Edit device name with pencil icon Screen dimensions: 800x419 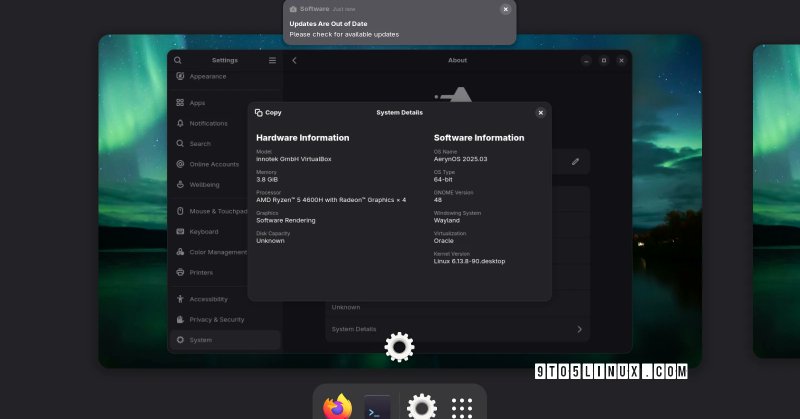575,162
